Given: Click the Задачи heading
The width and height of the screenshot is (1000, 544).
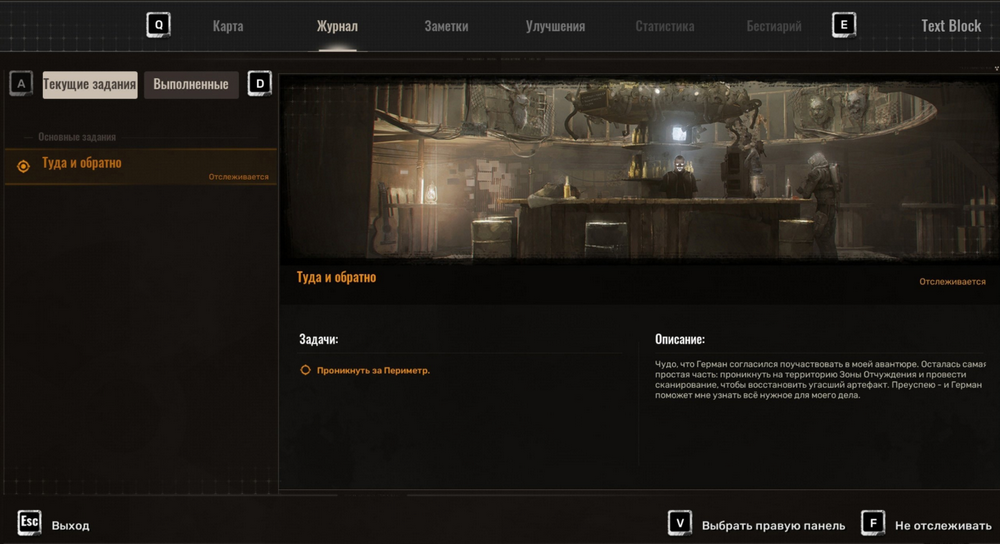Looking at the screenshot, I should click(319, 339).
